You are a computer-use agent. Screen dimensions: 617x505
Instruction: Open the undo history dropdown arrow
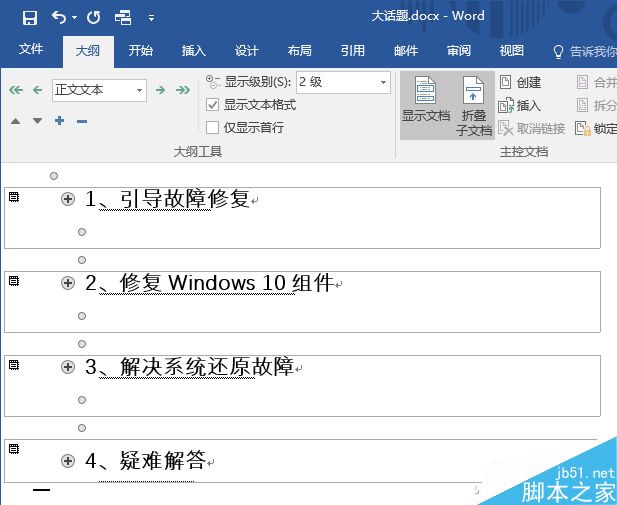pyautogui.click(x=74, y=18)
